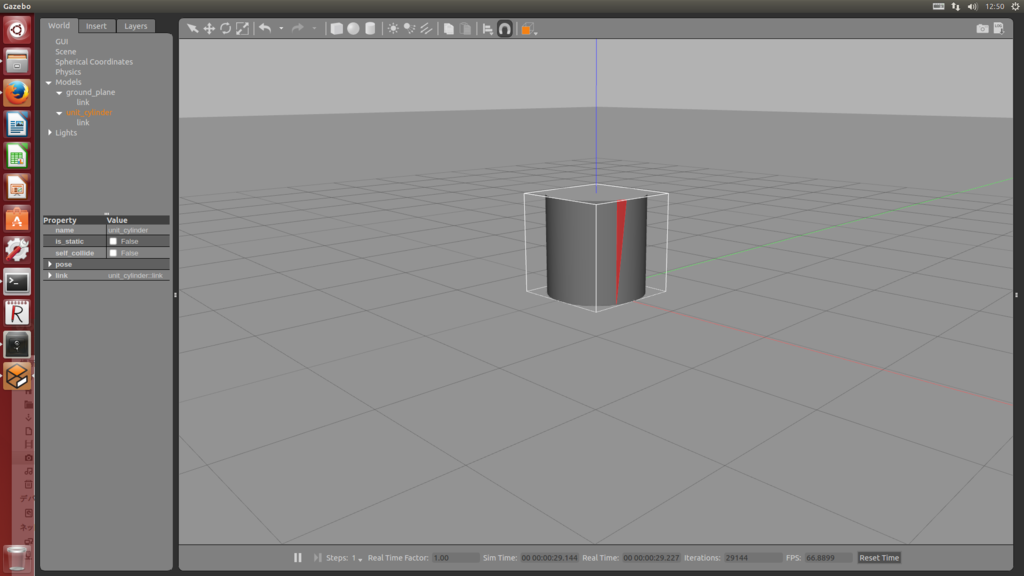This screenshot has height=576, width=1024.
Task: Add a point light
Action: (x=393, y=28)
